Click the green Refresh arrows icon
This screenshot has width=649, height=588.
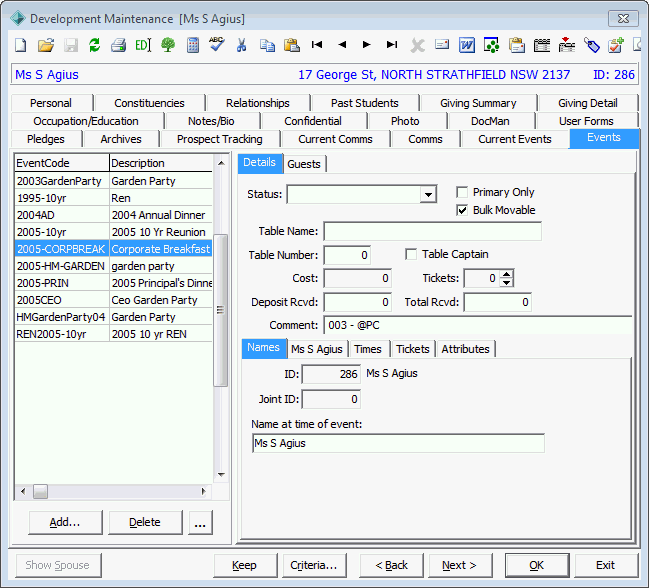[x=95, y=45]
